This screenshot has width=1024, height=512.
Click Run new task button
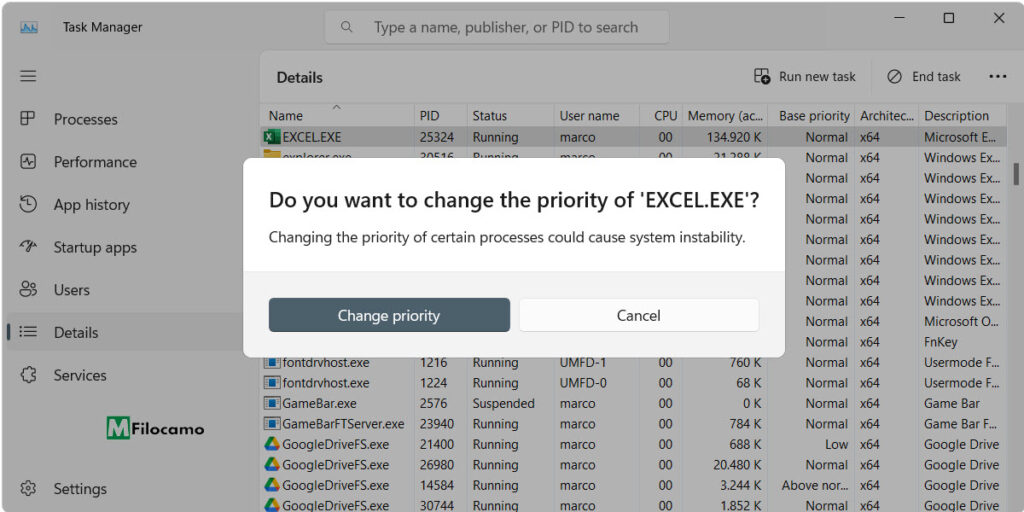coord(805,77)
